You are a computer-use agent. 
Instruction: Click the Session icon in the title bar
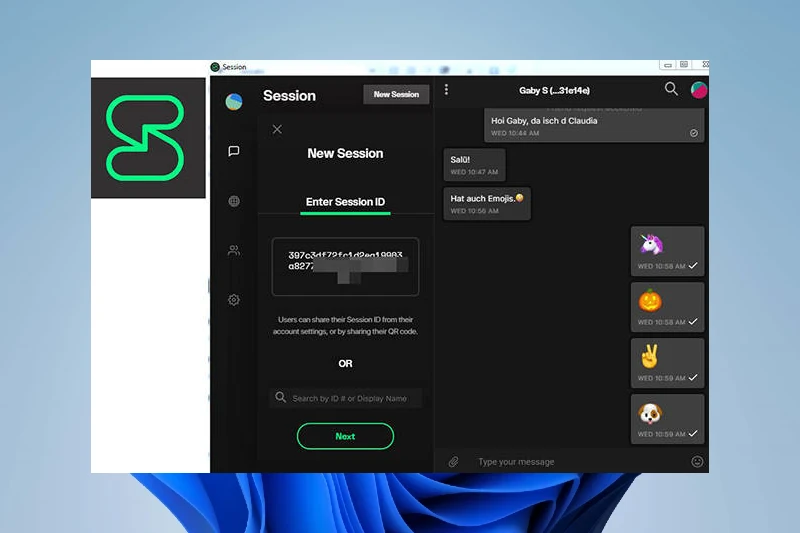click(x=215, y=67)
